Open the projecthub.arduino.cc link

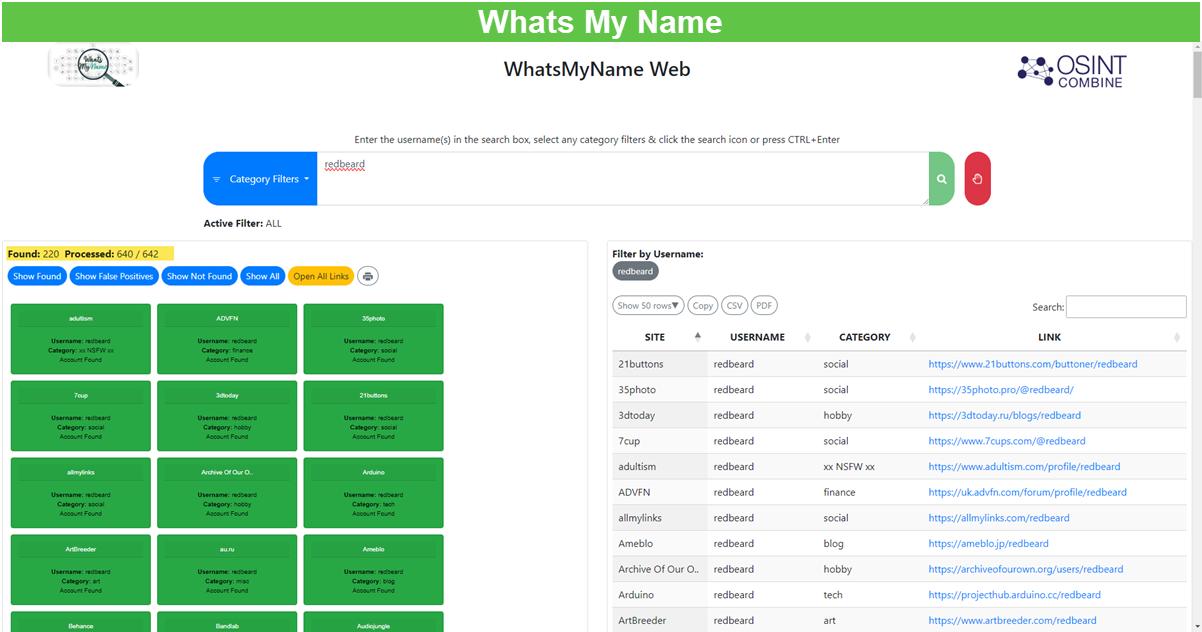click(1014, 595)
